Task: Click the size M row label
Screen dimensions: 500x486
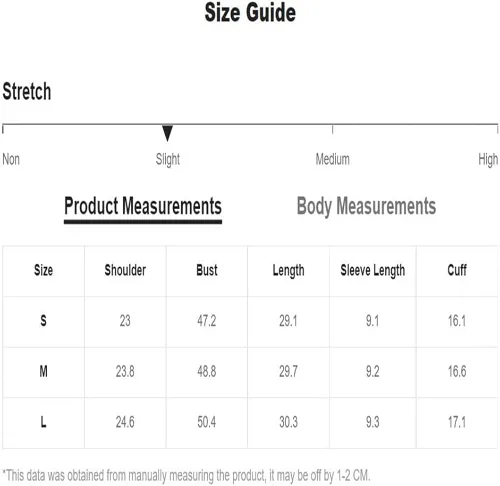Action: (x=43, y=371)
